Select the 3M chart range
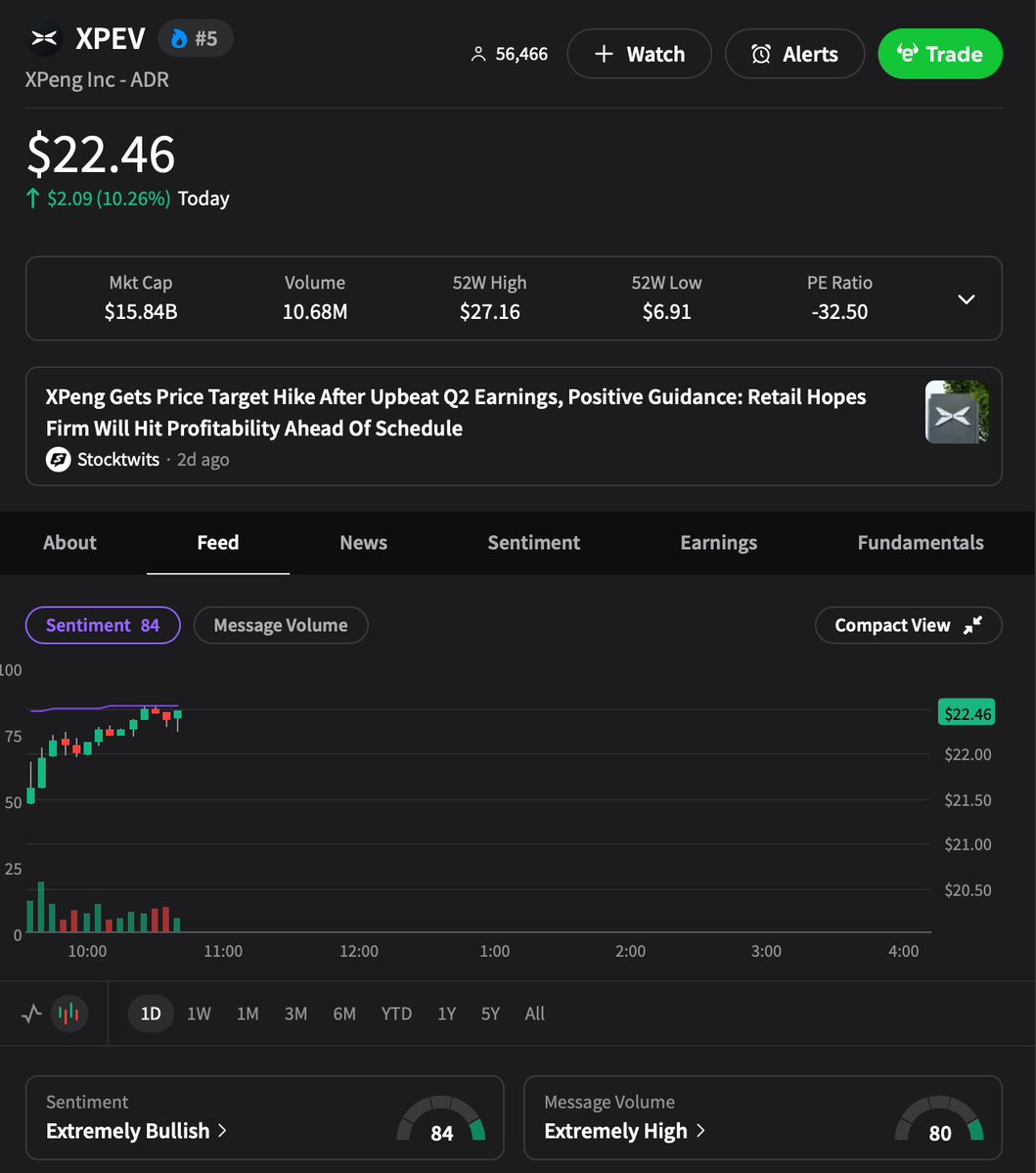The width and height of the screenshot is (1036, 1173). 295,1014
